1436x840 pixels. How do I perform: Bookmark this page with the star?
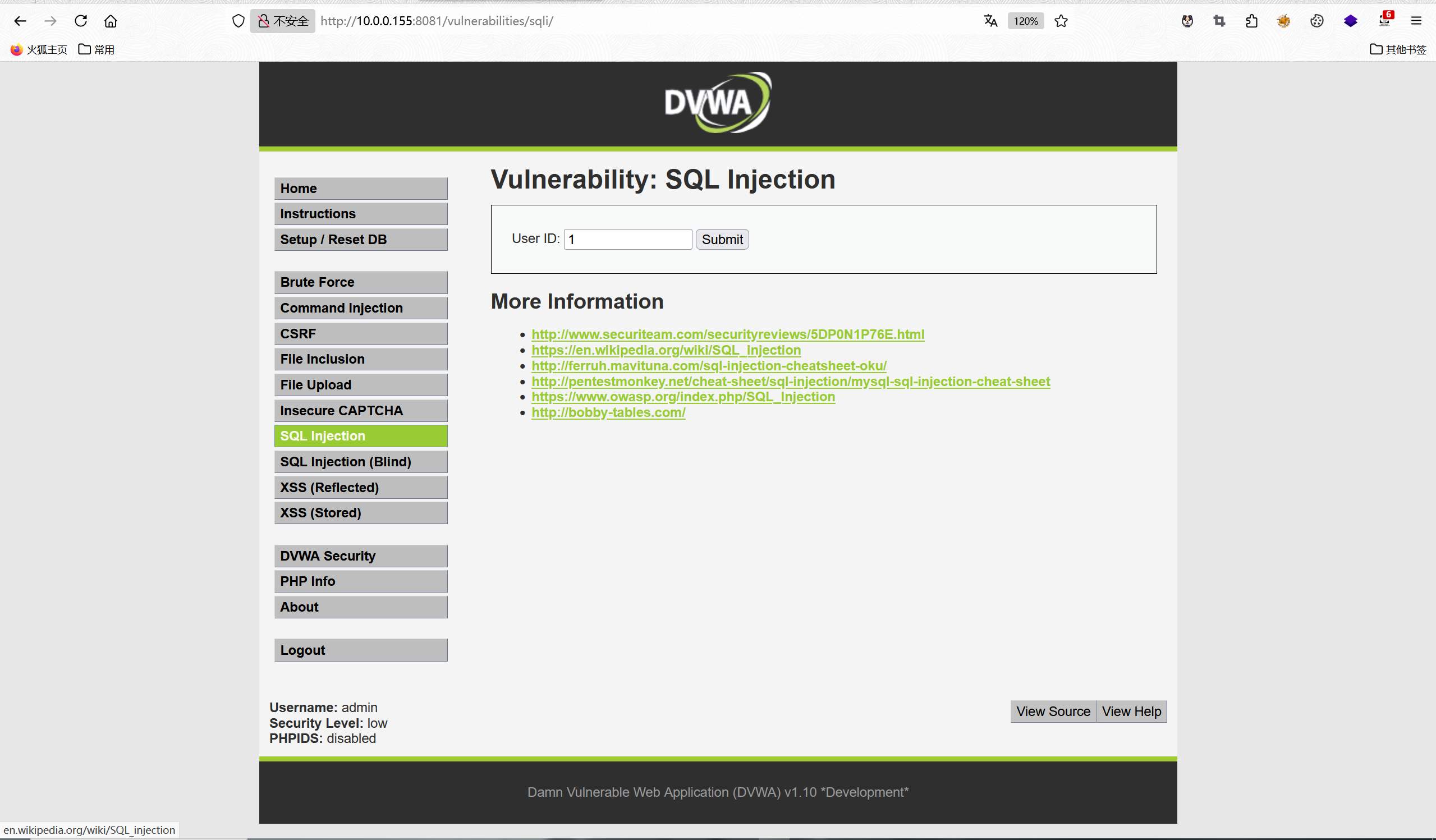point(1061,21)
